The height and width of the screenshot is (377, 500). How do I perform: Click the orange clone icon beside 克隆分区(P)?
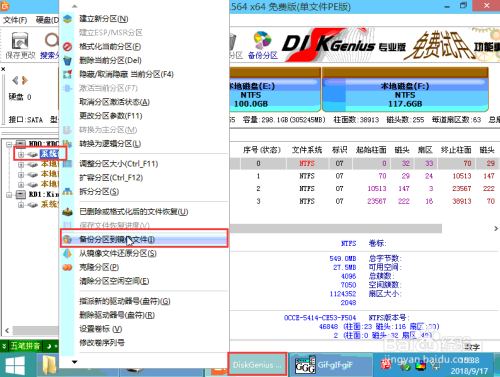click(x=68, y=267)
